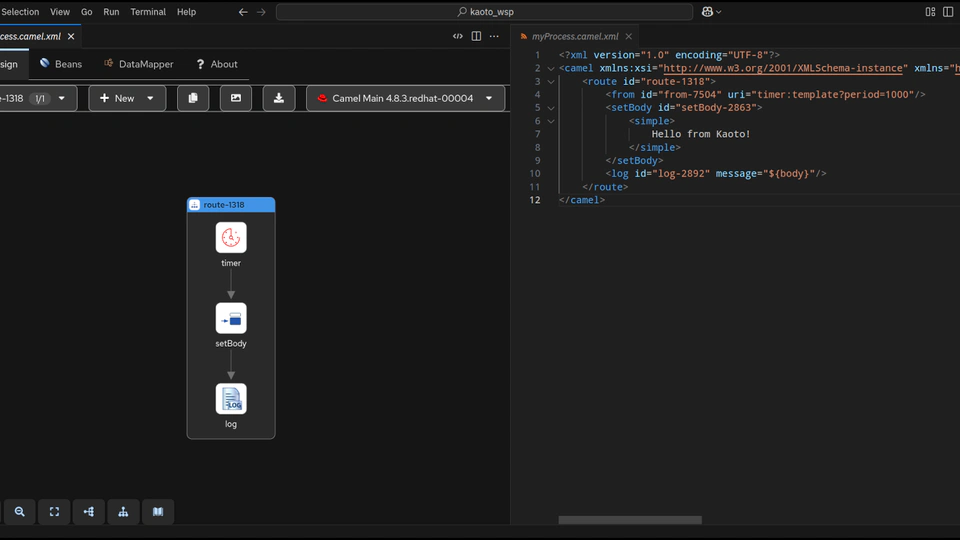Viewport: 960px width, 540px height.
Task: Click the 'setBody' label in the canvas
Action: tap(231, 343)
